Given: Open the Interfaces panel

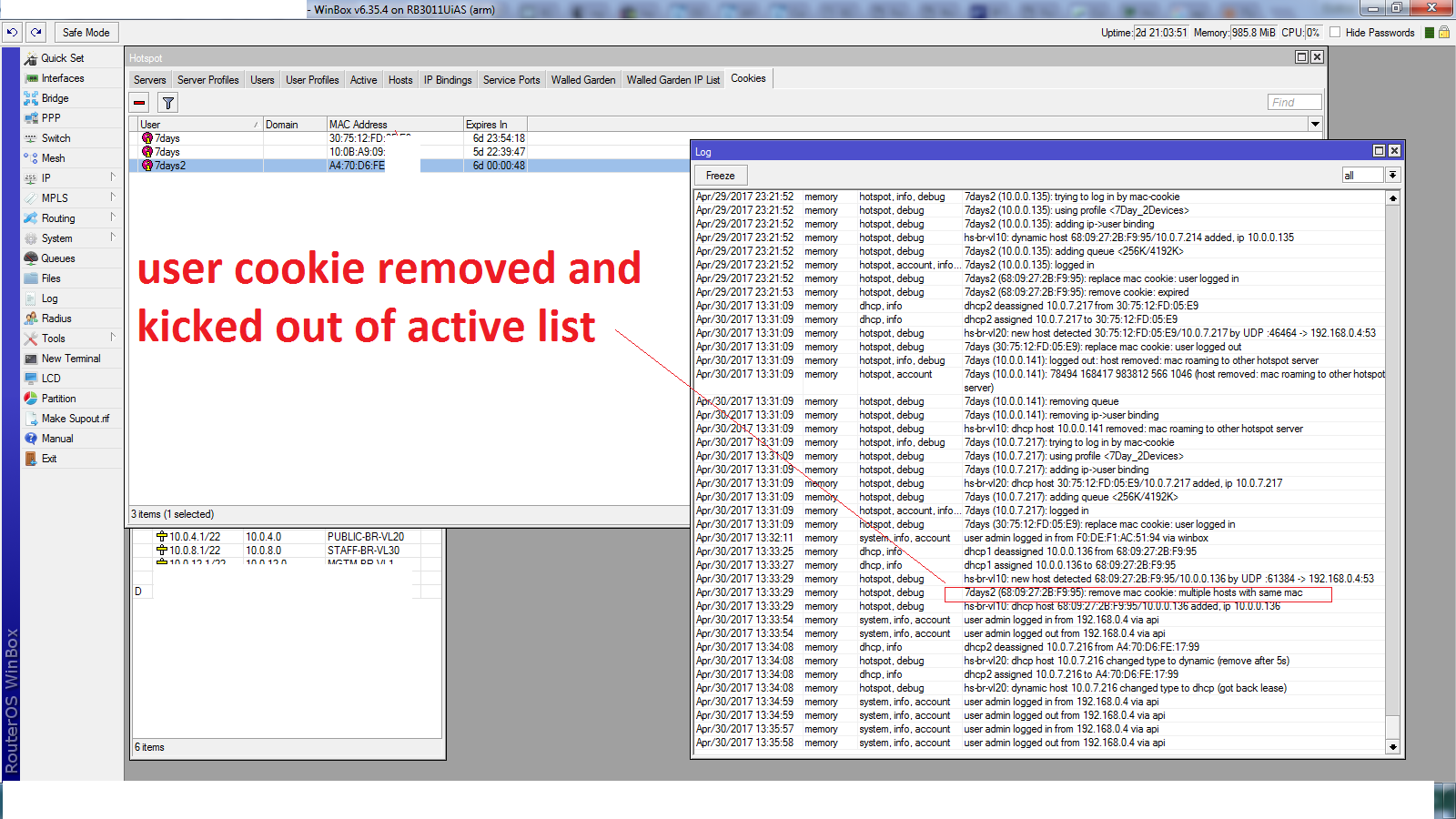Looking at the screenshot, I should [66, 77].
